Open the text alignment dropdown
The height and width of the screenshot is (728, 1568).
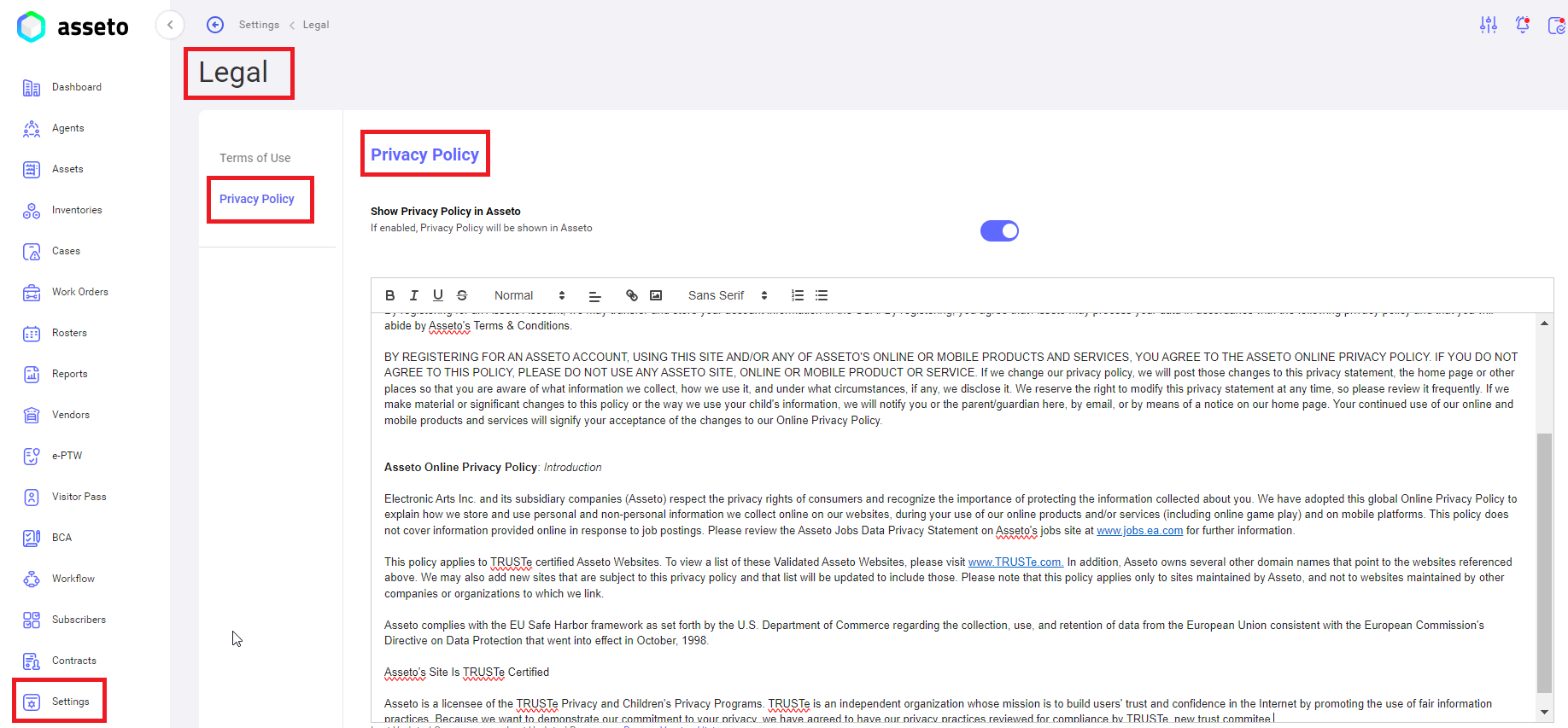(595, 295)
